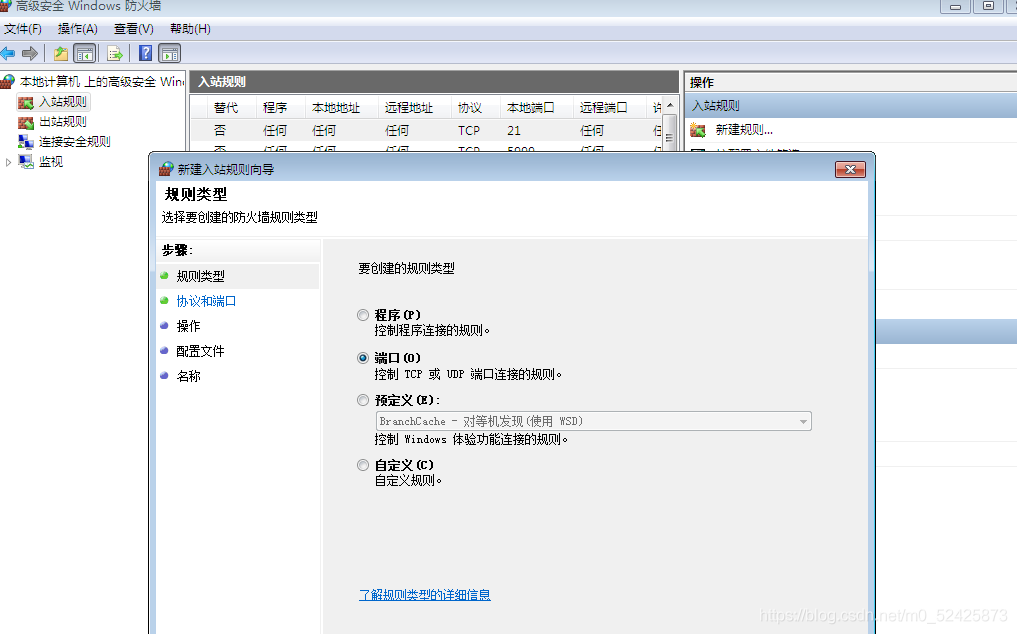1017x634 pixels.
Task: Toggle the show/hide action pane icon
Action: point(169,53)
